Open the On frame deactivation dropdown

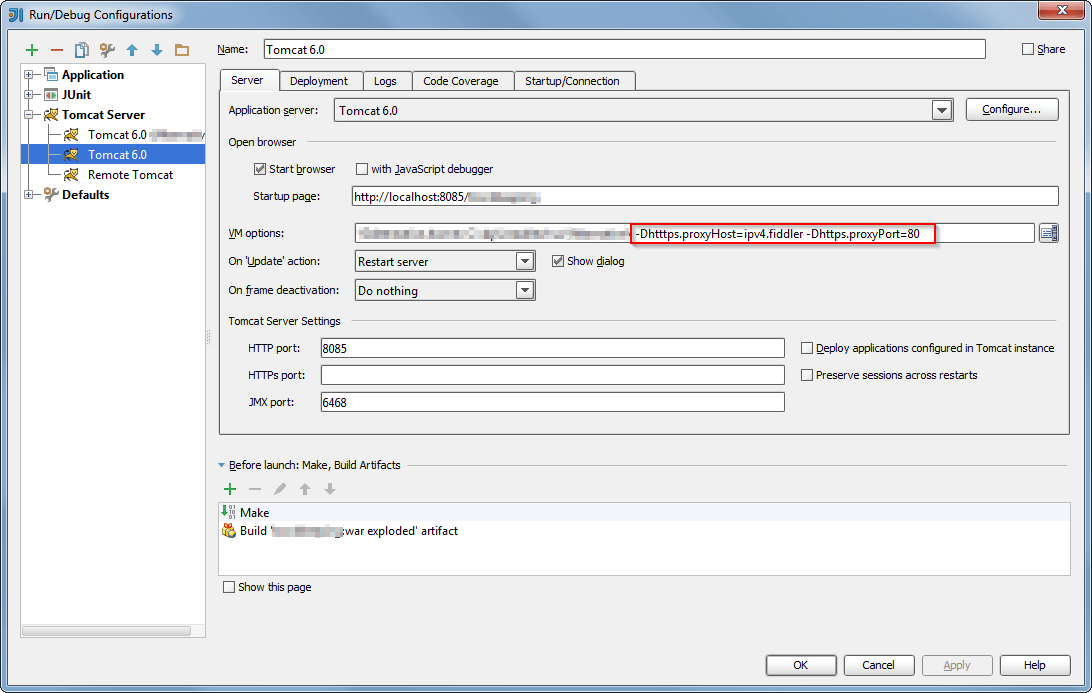coord(526,289)
